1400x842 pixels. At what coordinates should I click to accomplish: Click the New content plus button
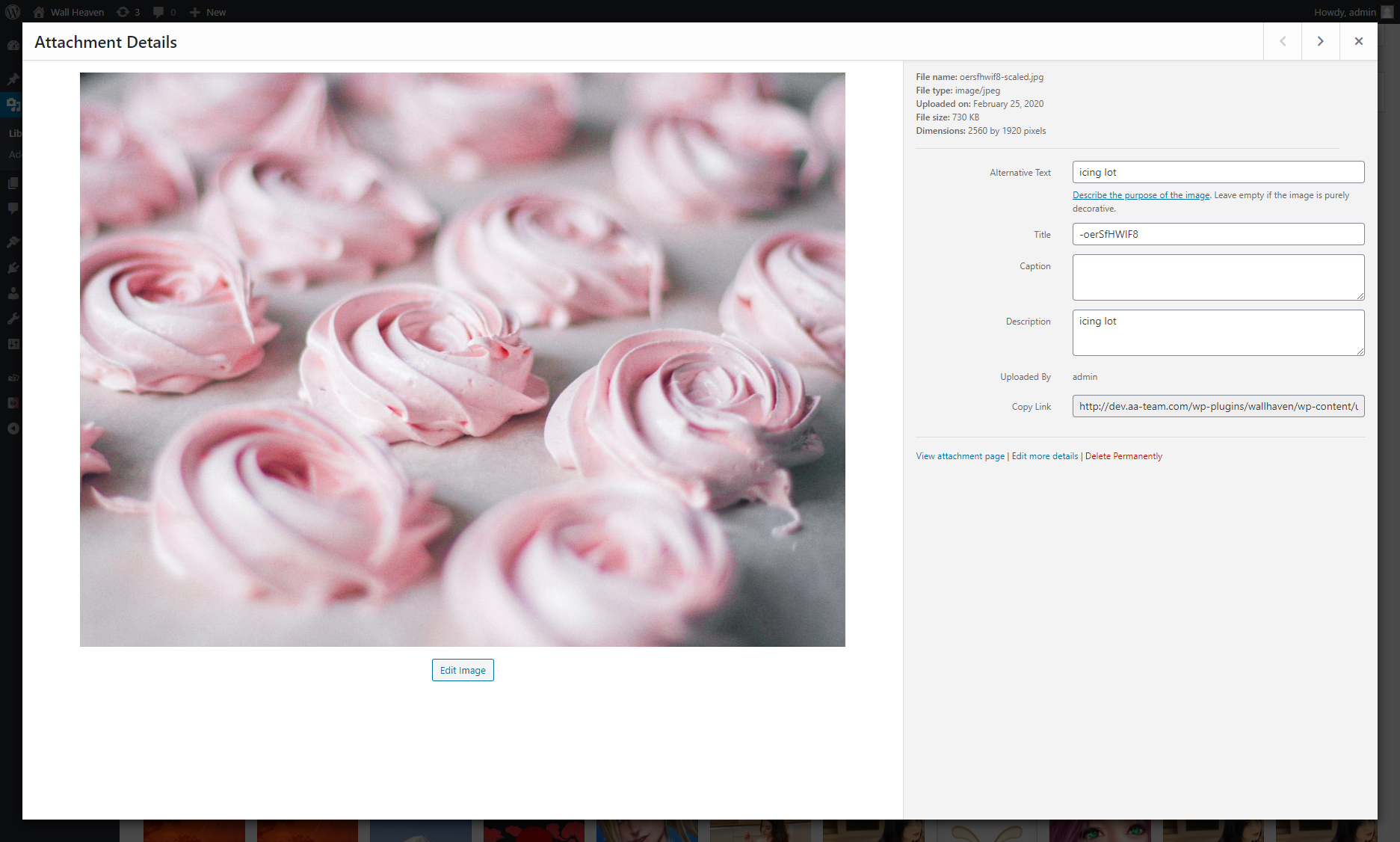208,12
